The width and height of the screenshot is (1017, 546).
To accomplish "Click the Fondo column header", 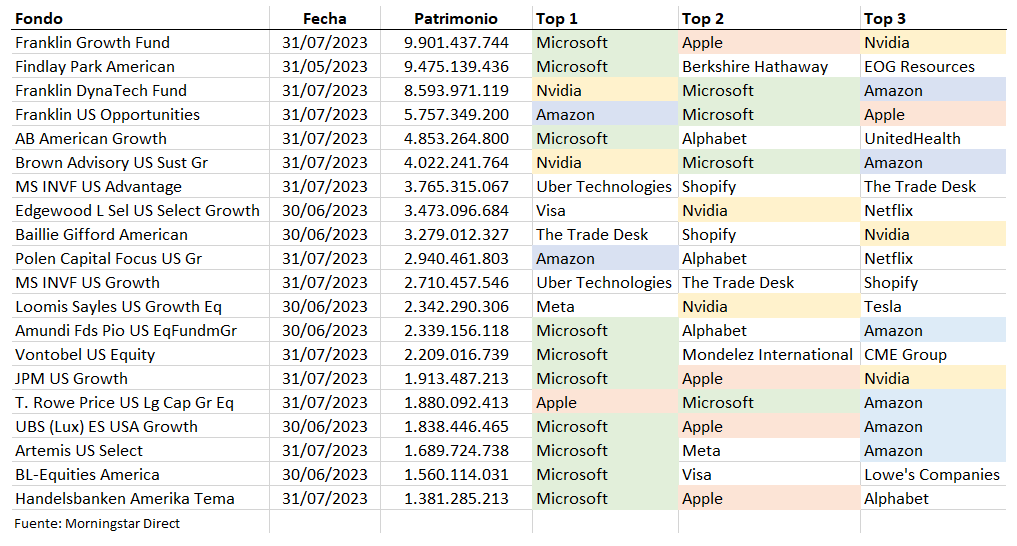I will click(40, 18).
